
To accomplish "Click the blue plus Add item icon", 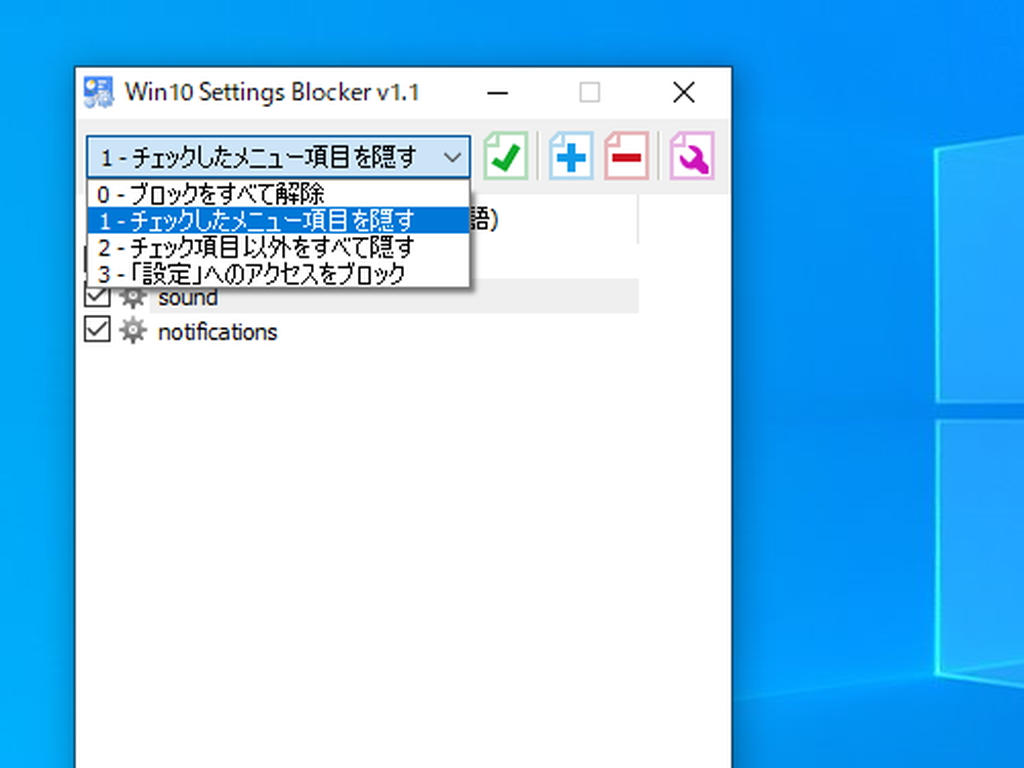I will click(x=571, y=156).
